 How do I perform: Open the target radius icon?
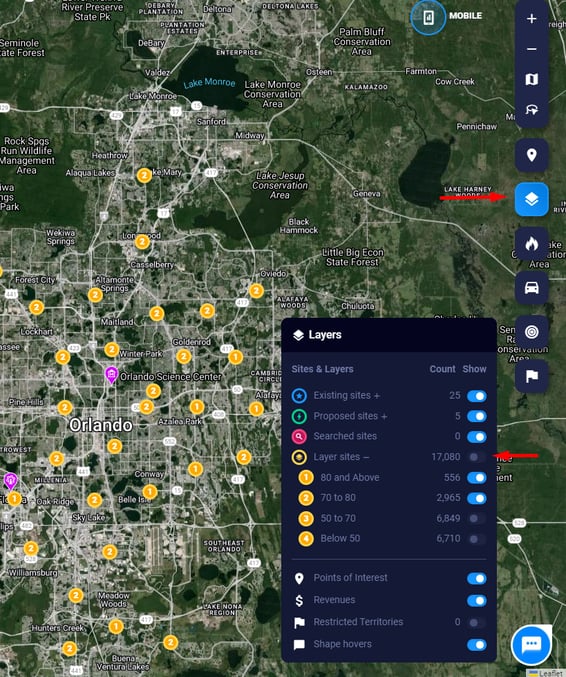(x=531, y=332)
